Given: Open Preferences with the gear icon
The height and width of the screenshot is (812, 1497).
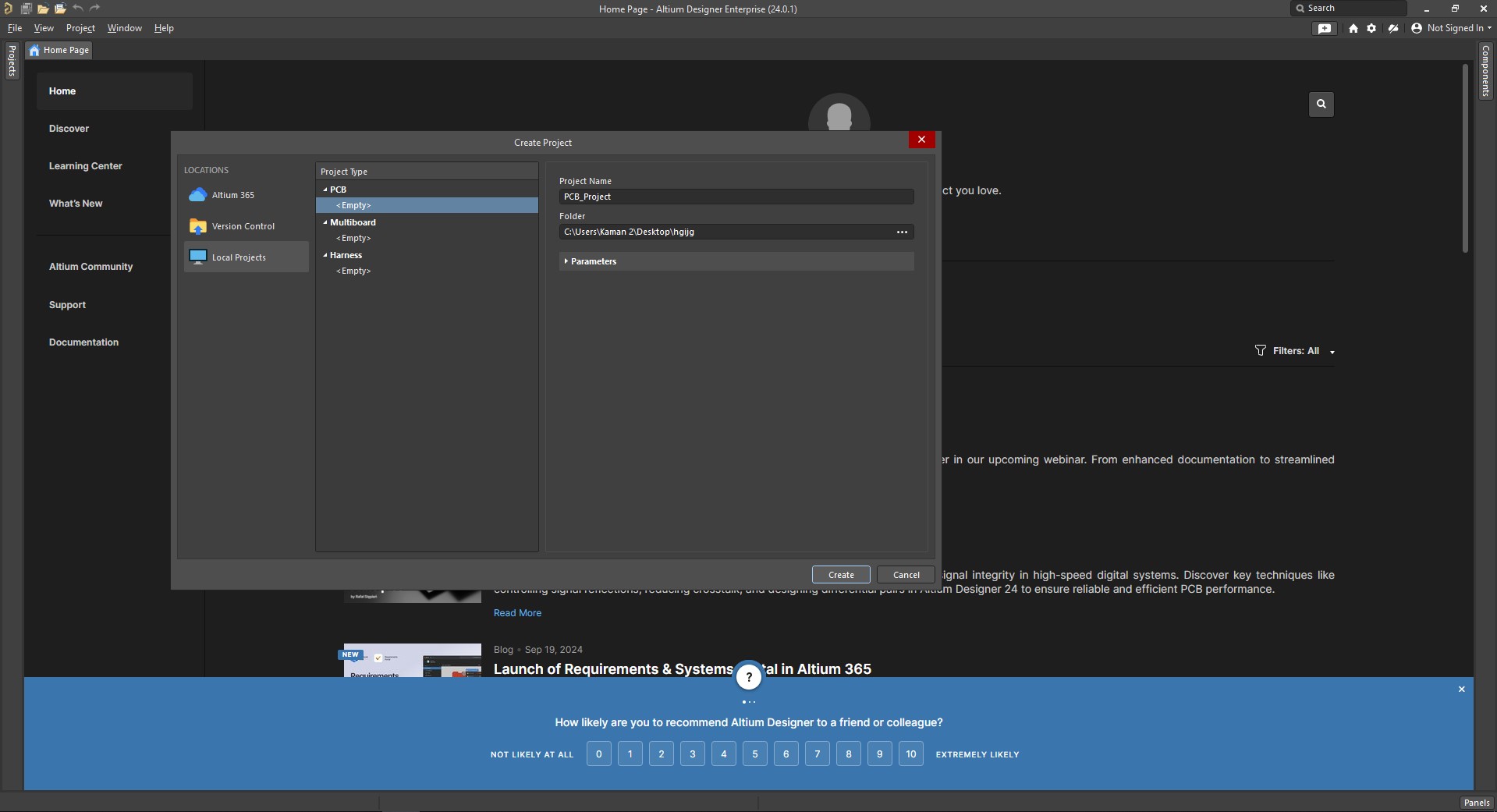Looking at the screenshot, I should click(x=1371, y=28).
